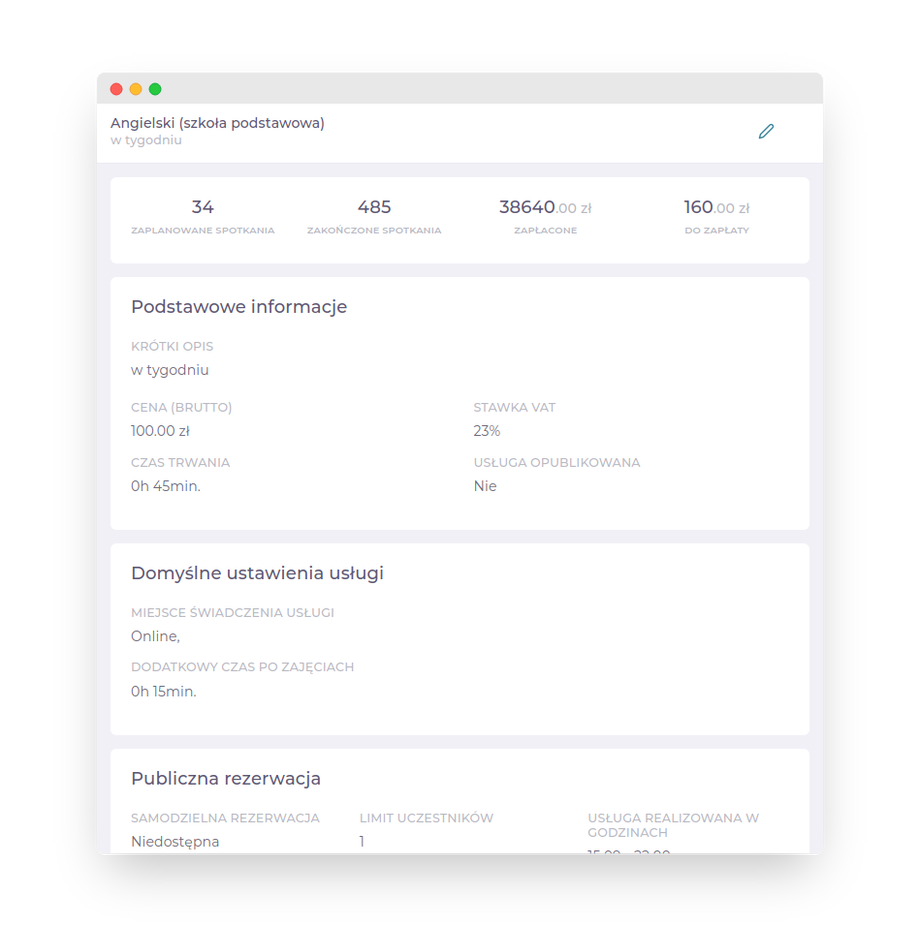Open the 485 Zakończone spotkania stat

[374, 208]
